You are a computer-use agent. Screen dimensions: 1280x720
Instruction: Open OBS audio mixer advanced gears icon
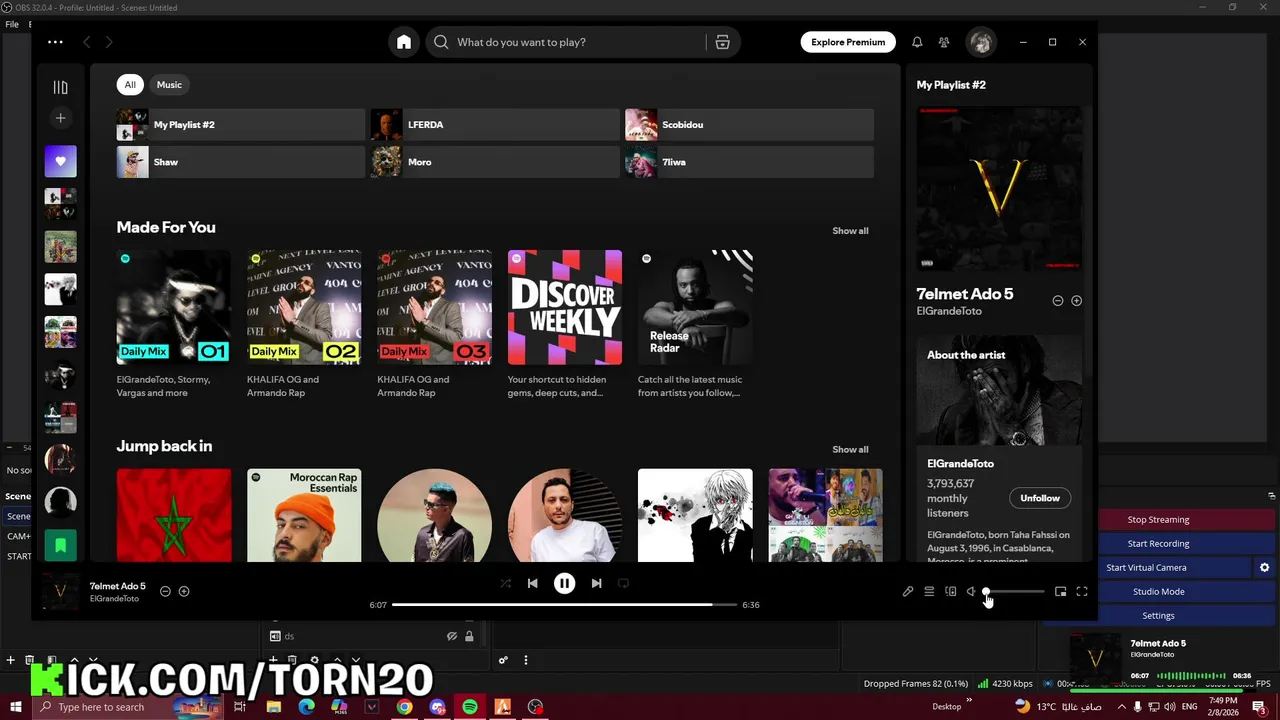tap(503, 660)
